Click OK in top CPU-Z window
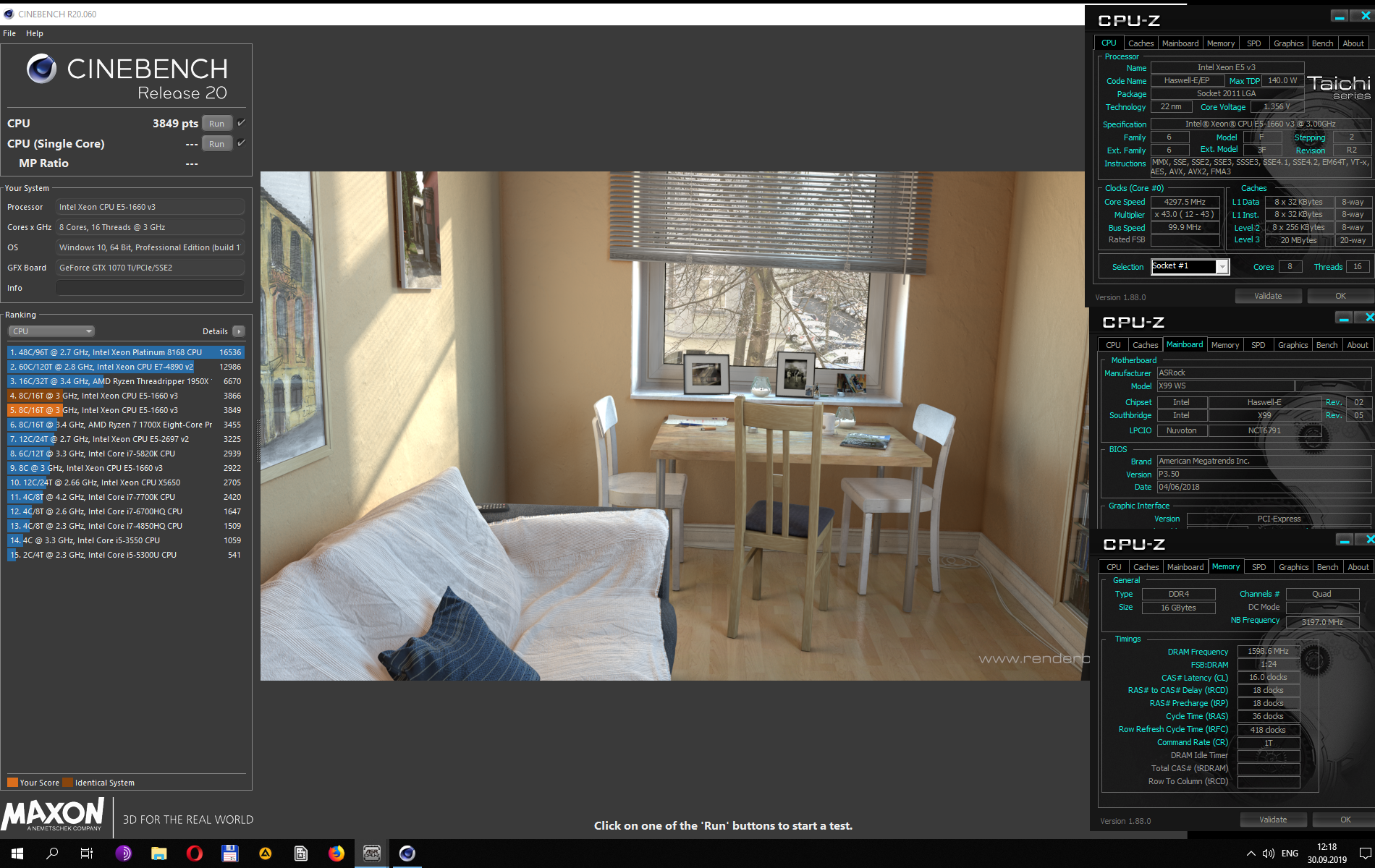 click(x=1340, y=296)
